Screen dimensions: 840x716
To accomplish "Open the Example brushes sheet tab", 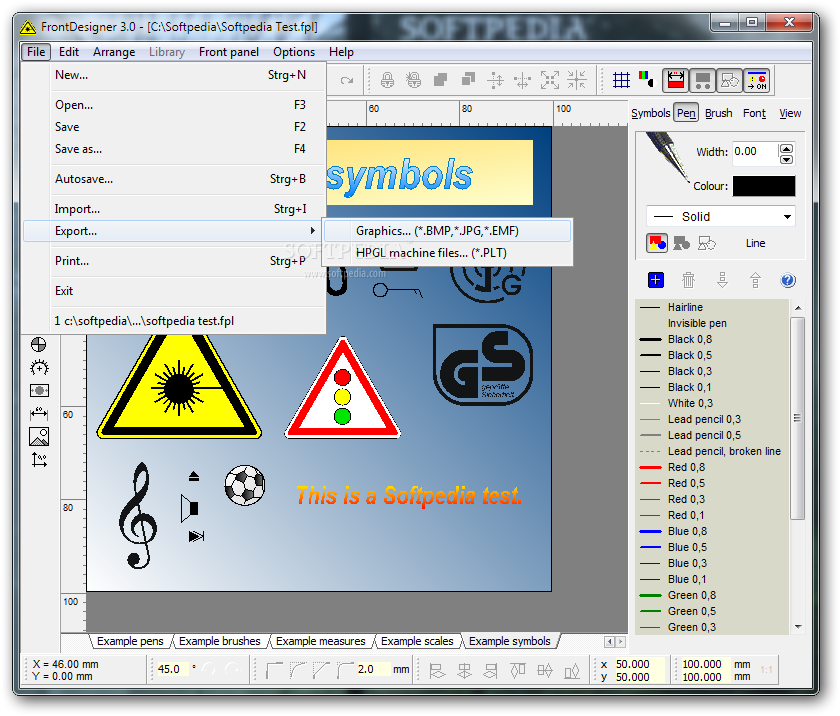I will click(220, 641).
